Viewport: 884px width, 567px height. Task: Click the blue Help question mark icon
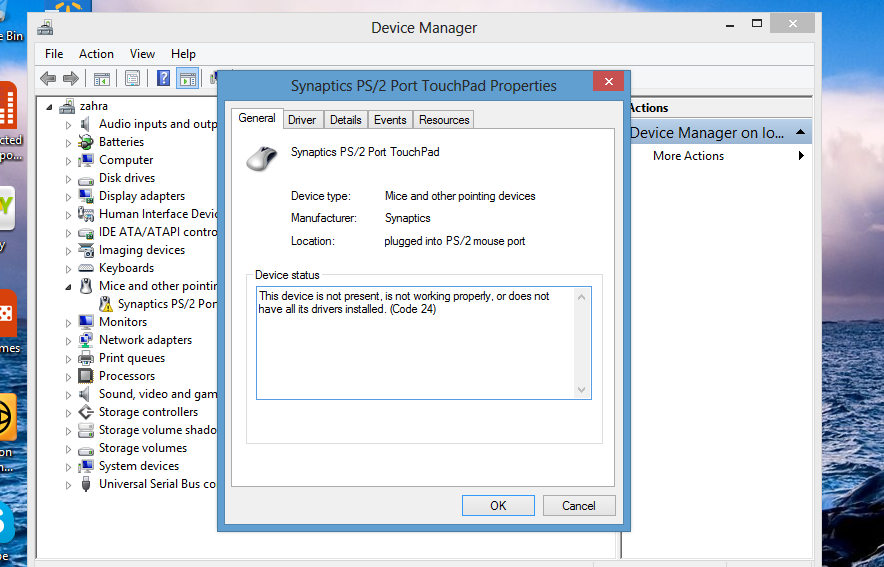click(x=163, y=78)
